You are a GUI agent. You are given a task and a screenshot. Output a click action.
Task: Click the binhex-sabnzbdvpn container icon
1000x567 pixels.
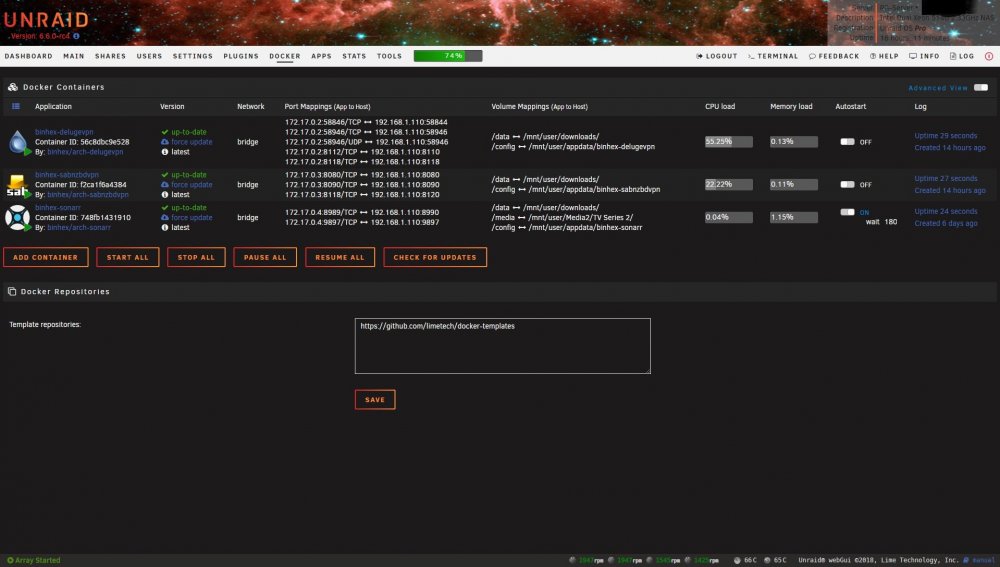[18, 184]
